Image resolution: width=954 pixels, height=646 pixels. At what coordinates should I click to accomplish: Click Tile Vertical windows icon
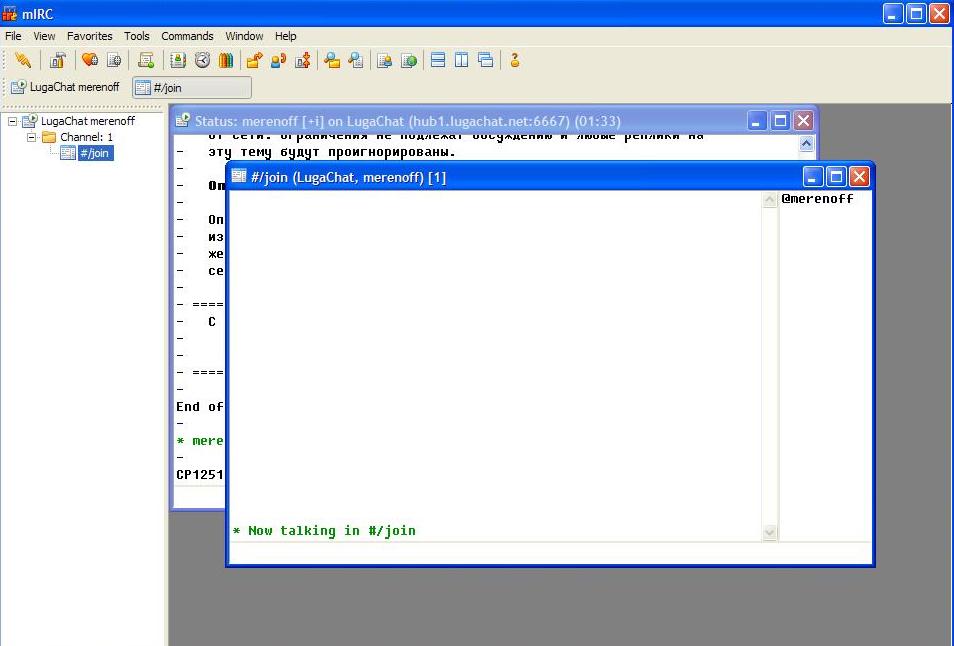462,60
